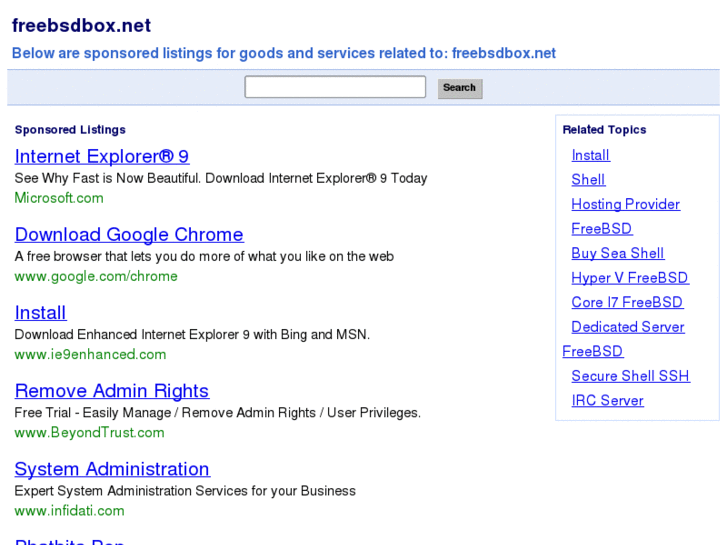This screenshot has width=727, height=545.
Task: Select the Core I7 FreeBSD topic
Action: (x=627, y=302)
